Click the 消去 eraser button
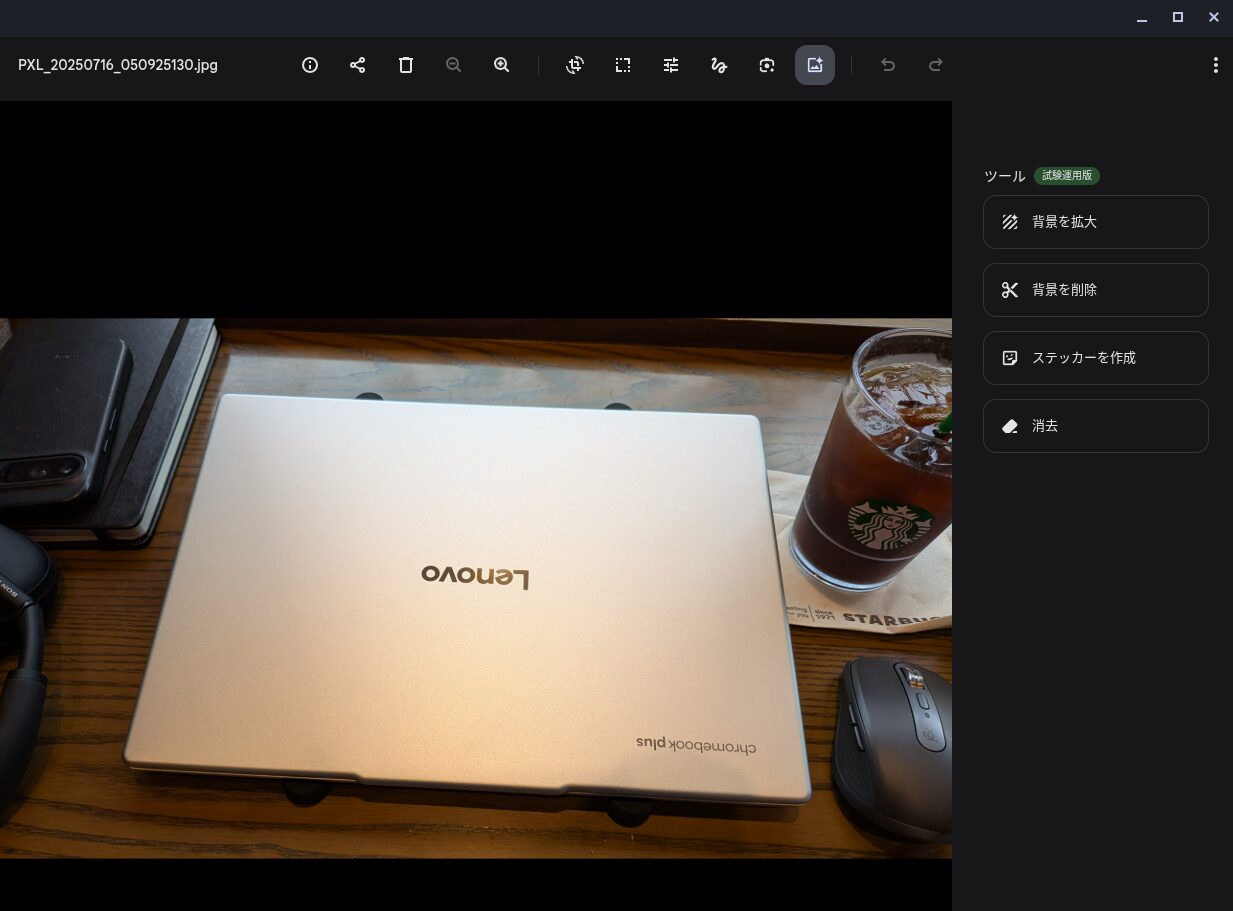This screenshot has height=911, width=1233. pyautogui.click(x=1096, y=426)
